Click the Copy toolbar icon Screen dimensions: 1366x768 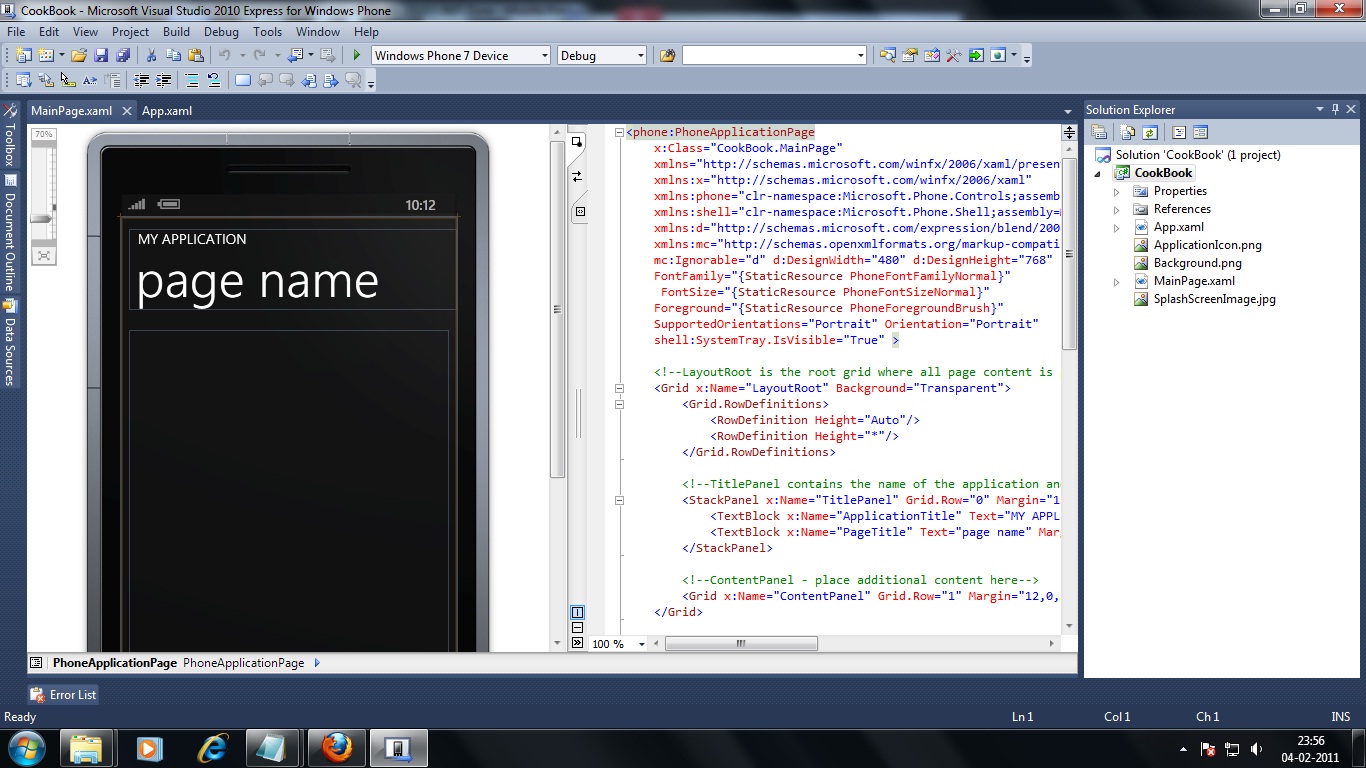172,55
